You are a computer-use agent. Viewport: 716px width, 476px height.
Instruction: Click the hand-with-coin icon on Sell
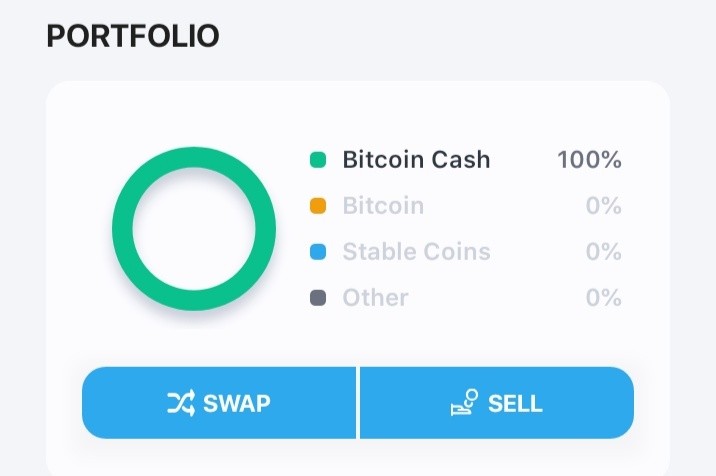[464, 402]
